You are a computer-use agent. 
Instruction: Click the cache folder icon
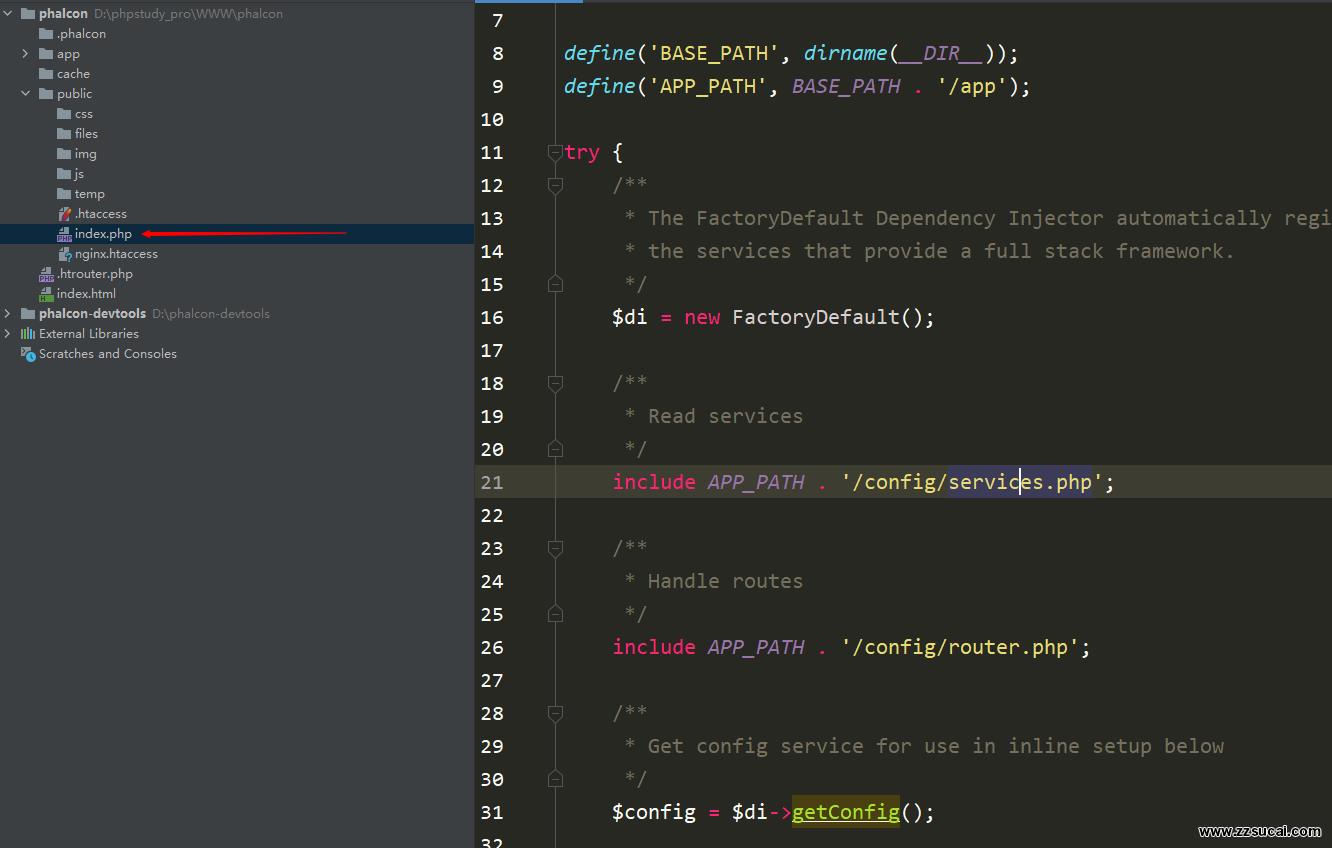[46, 74]
